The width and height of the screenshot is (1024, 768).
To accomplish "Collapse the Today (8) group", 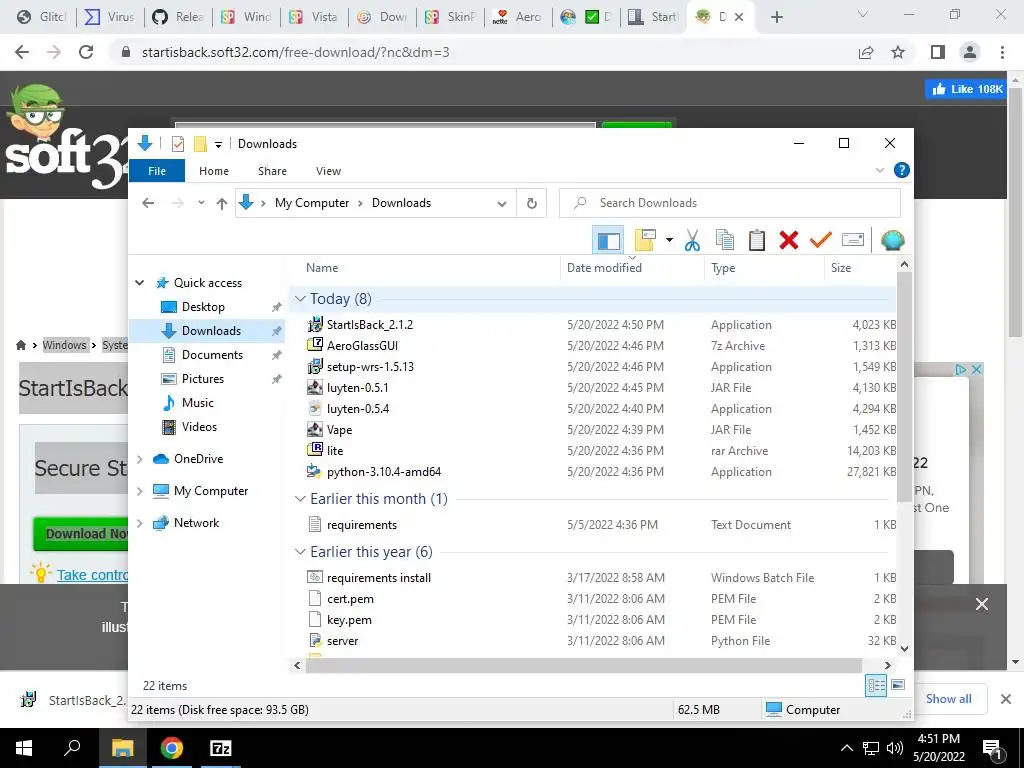I will [x=300, y=299].
